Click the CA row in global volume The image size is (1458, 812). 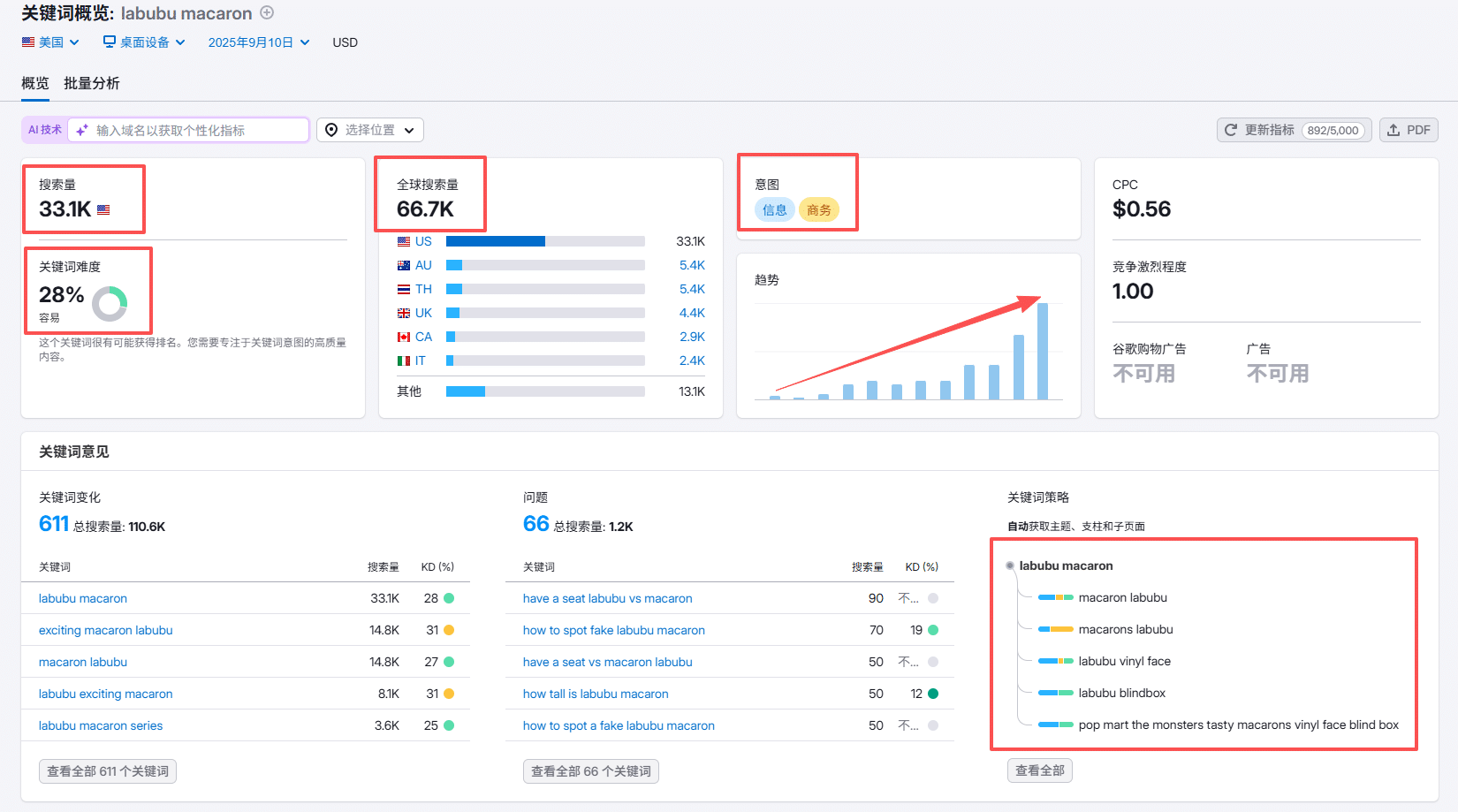point(551,337)
